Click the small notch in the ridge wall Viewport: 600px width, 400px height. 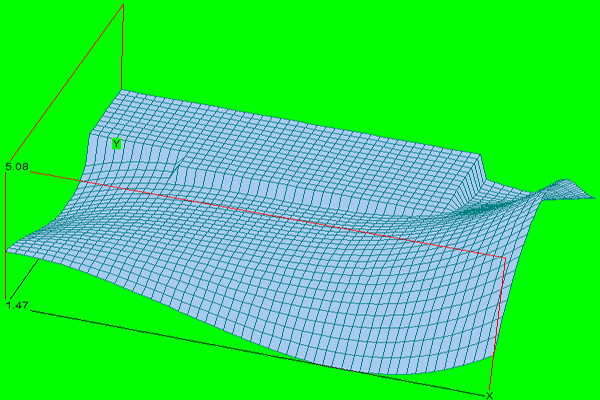(x=177, y=170)
